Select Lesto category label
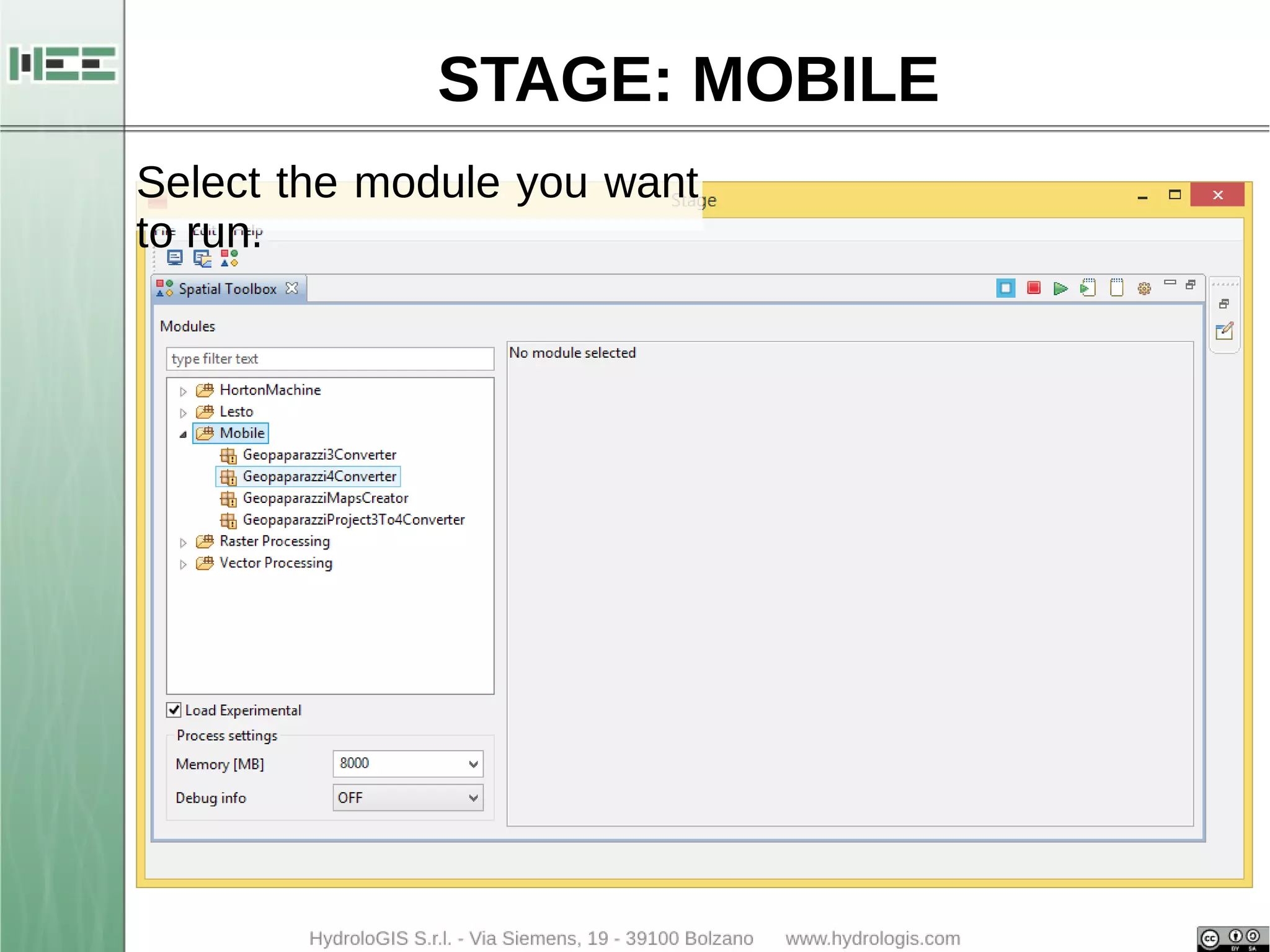 pyautogui.click(x=236, y=412)
